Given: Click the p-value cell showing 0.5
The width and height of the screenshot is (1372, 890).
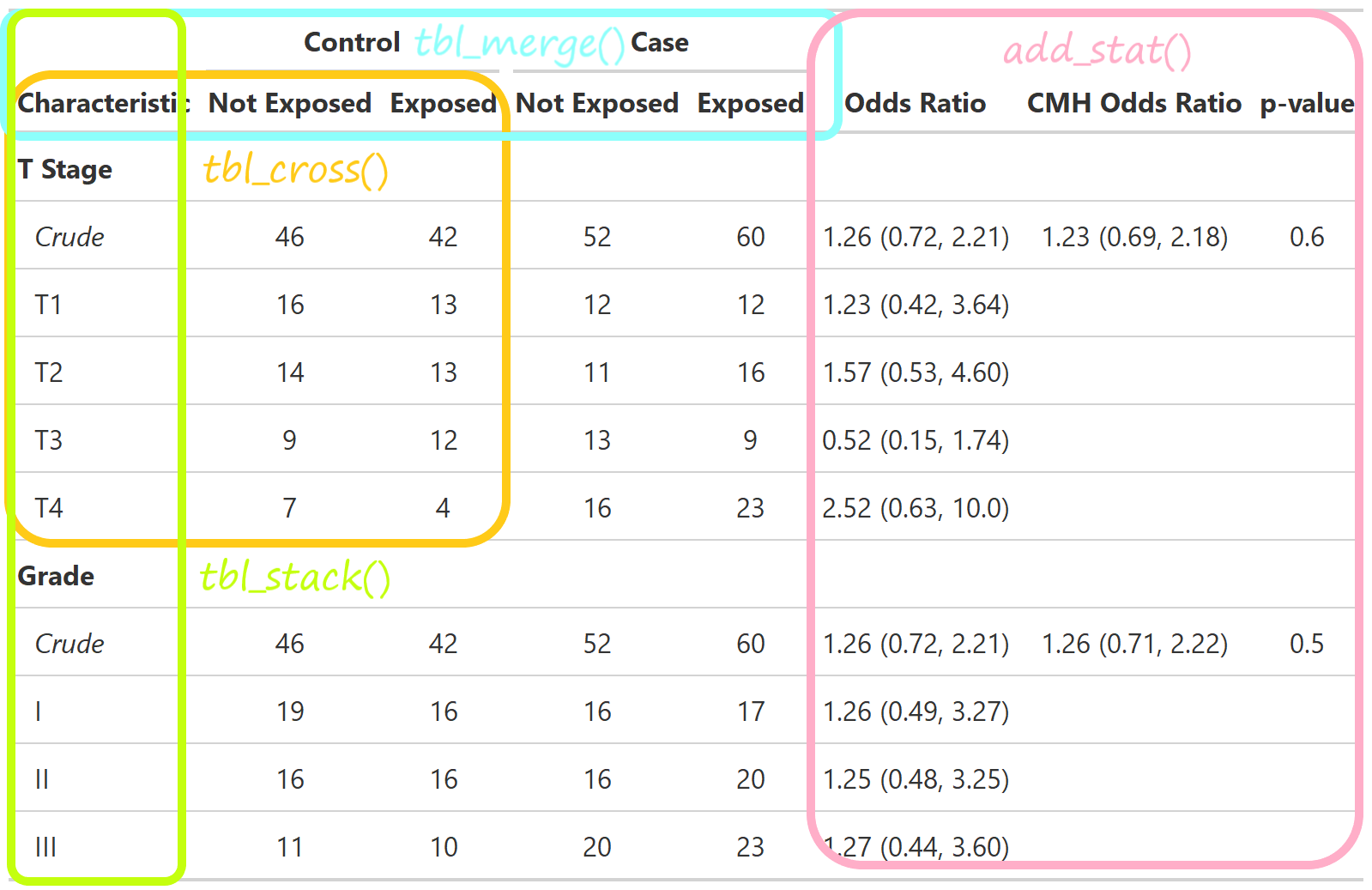Looking at the screenshot, I should [x=1306, y=644].
